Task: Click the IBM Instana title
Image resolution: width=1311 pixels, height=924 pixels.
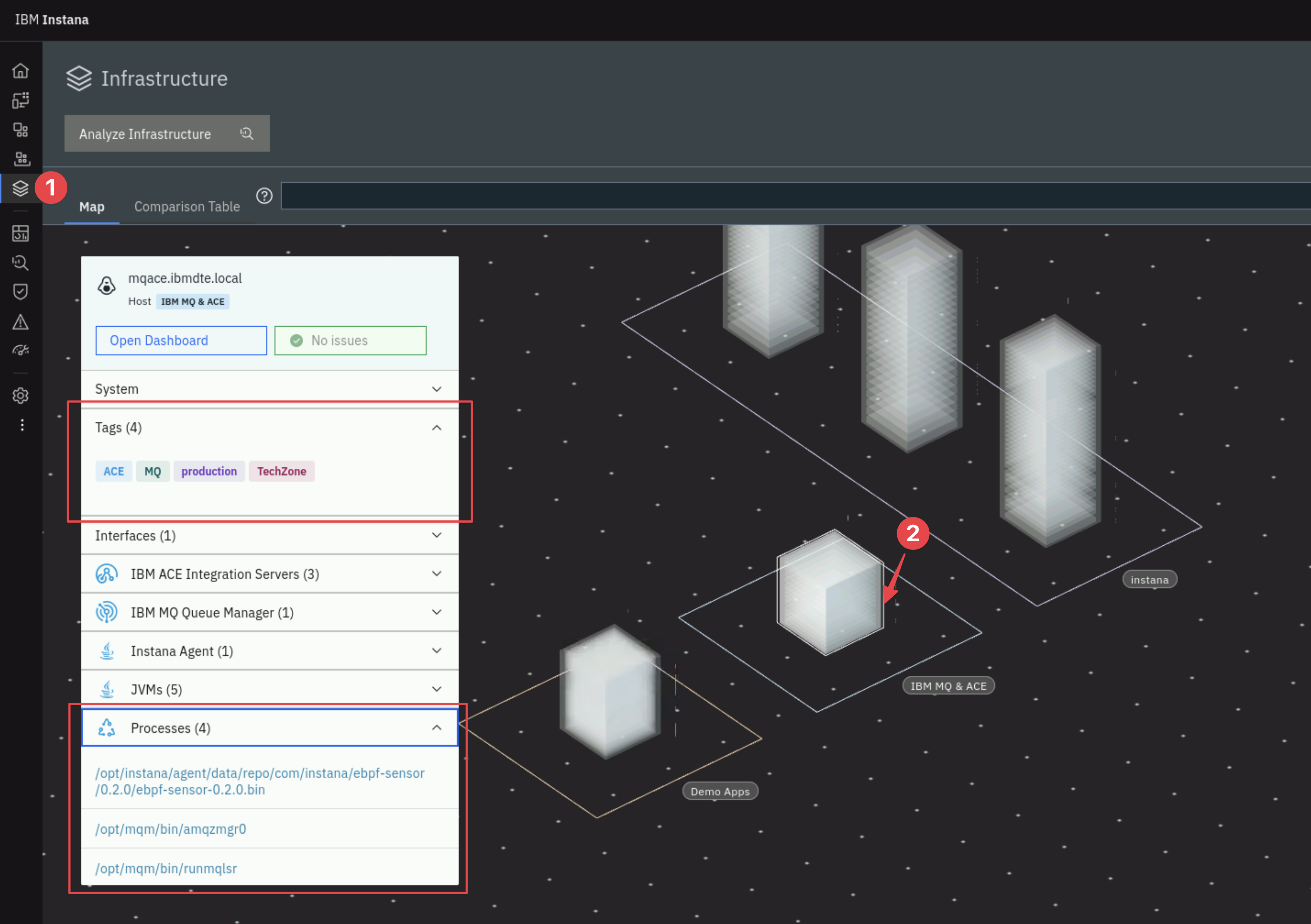Action: pos(52,19)
